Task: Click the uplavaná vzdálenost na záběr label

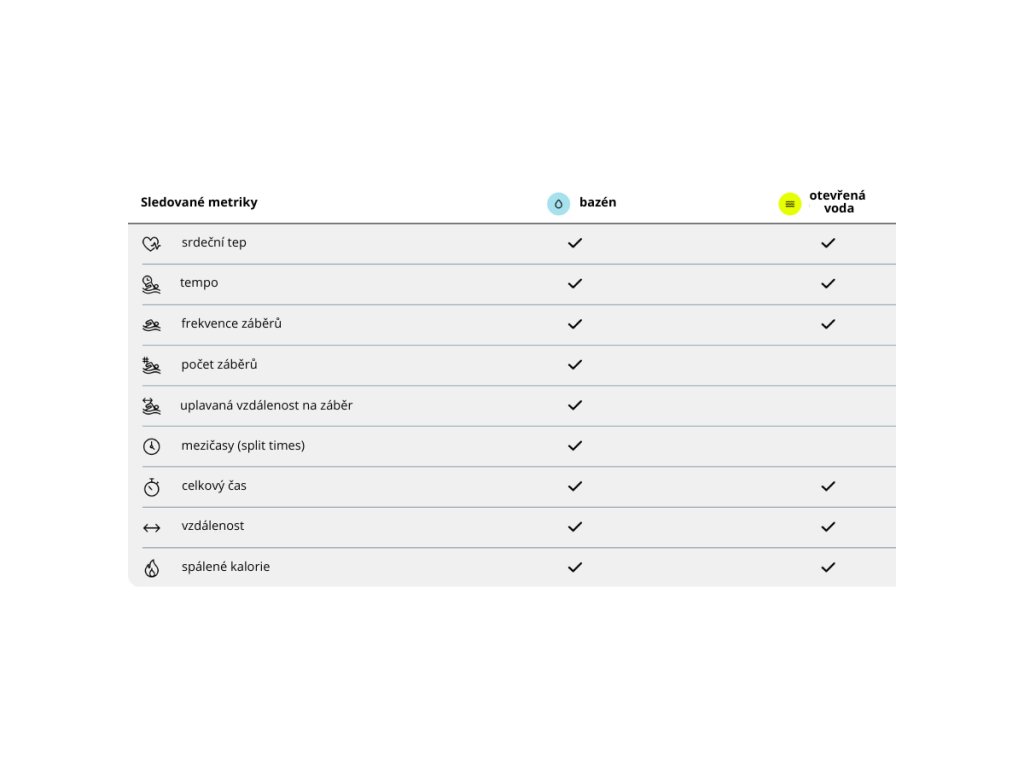Action: point(266,405)
